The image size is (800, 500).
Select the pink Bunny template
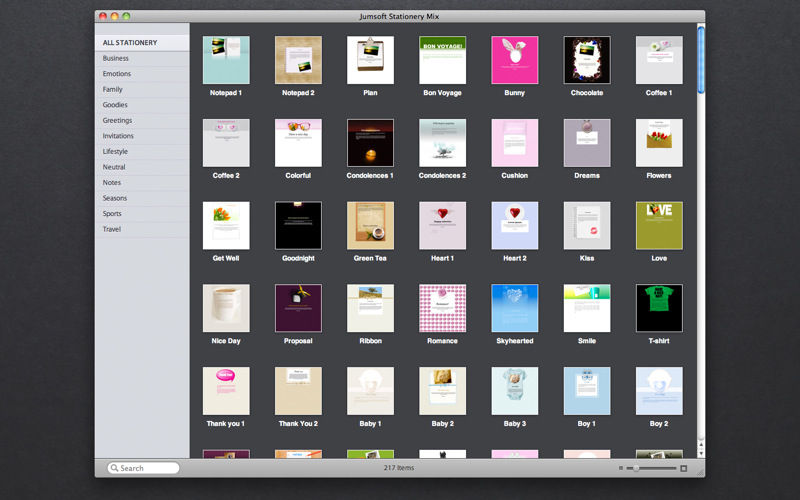coord(515,60)
